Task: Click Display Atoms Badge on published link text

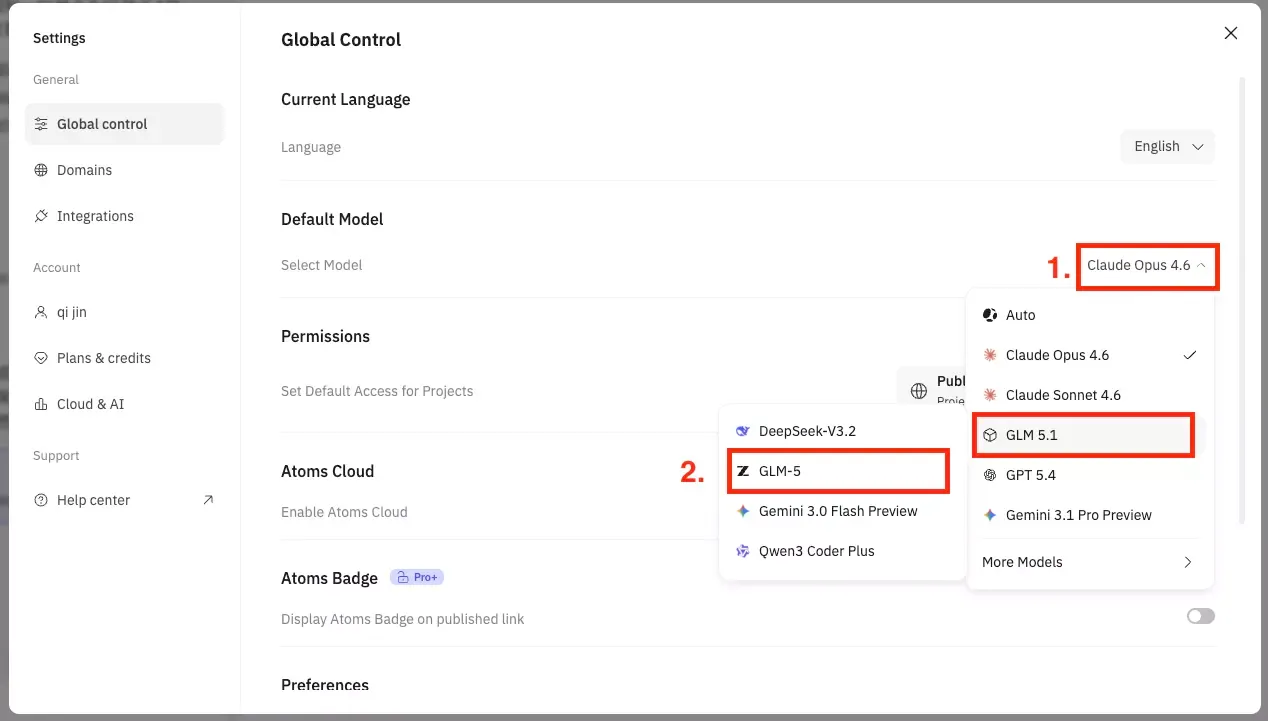Action: (x=403, y=619)
